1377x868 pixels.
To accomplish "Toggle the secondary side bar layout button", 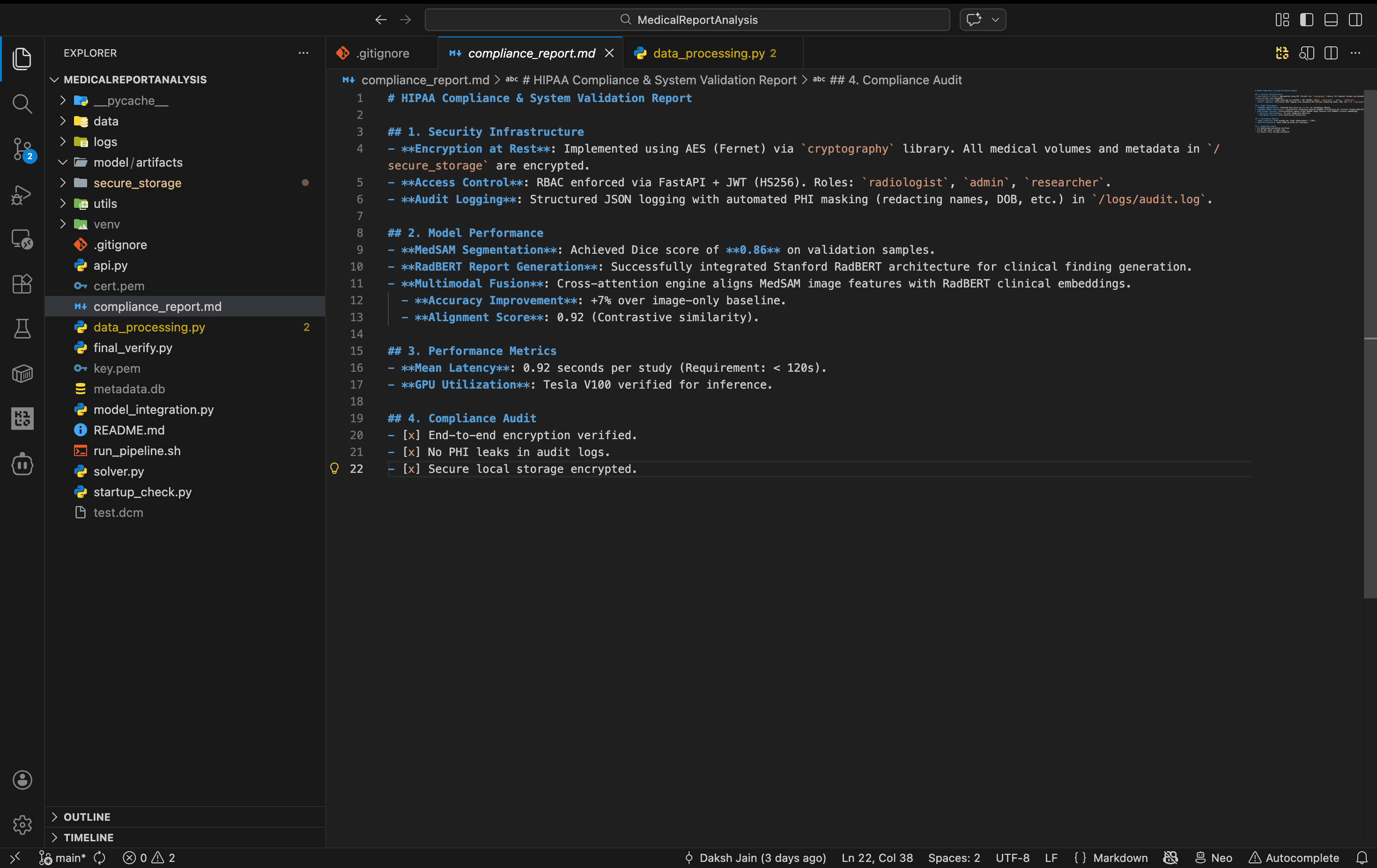I will click(1355, 19).
